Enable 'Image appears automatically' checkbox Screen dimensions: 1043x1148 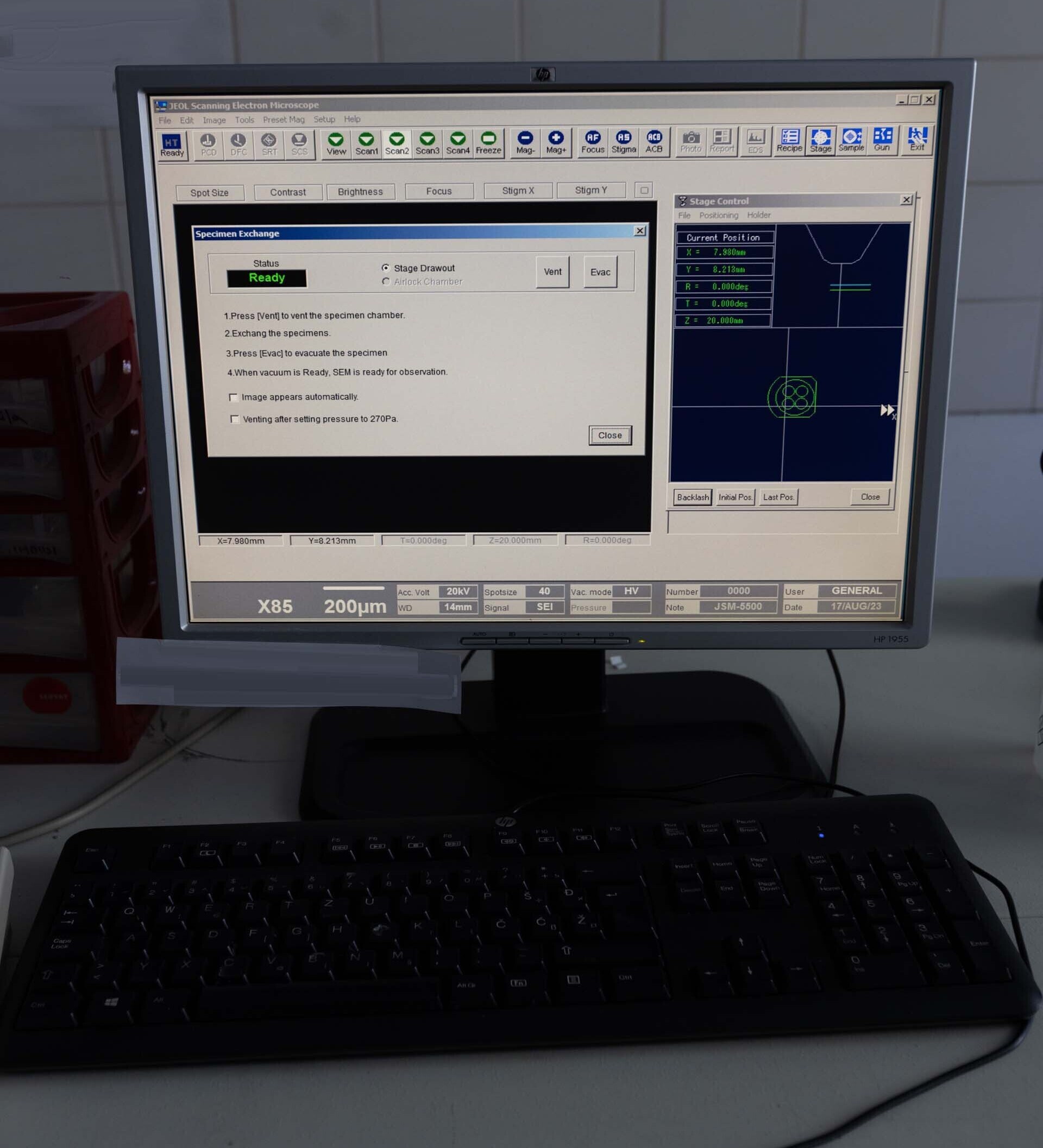pos(233,397)
